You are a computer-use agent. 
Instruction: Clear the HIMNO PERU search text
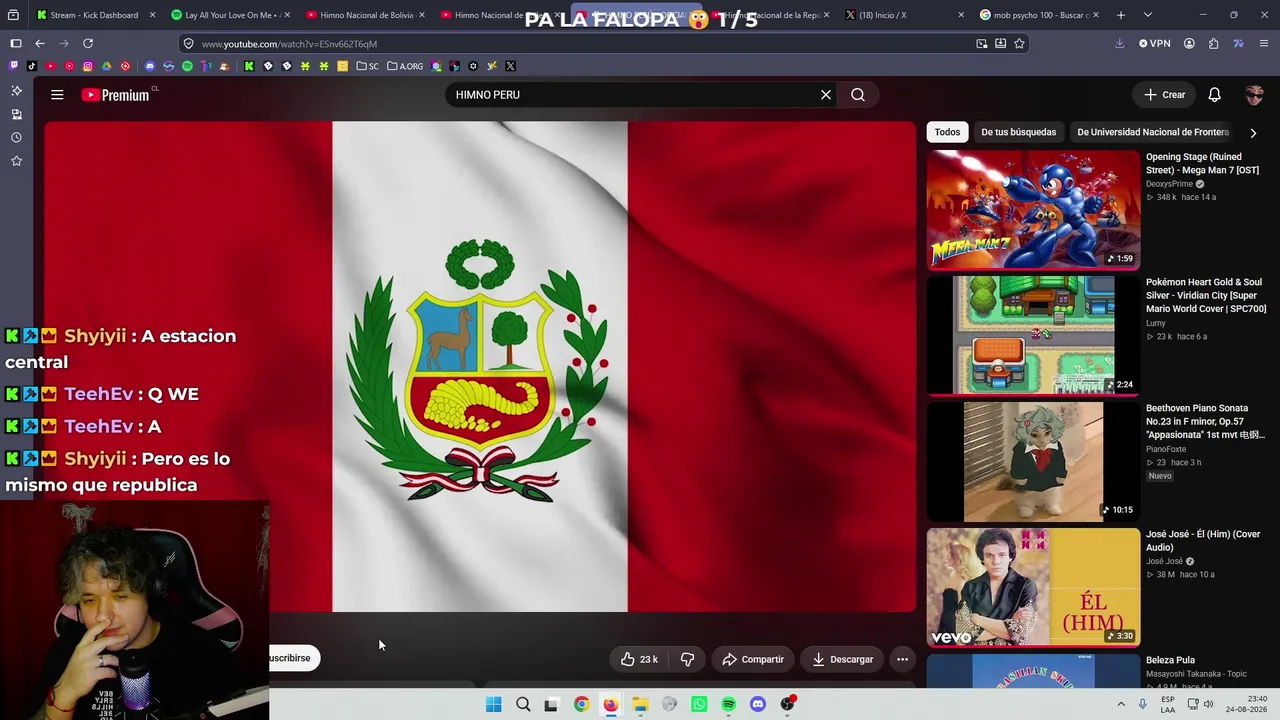pyautogui.click(x=826, y=95)
